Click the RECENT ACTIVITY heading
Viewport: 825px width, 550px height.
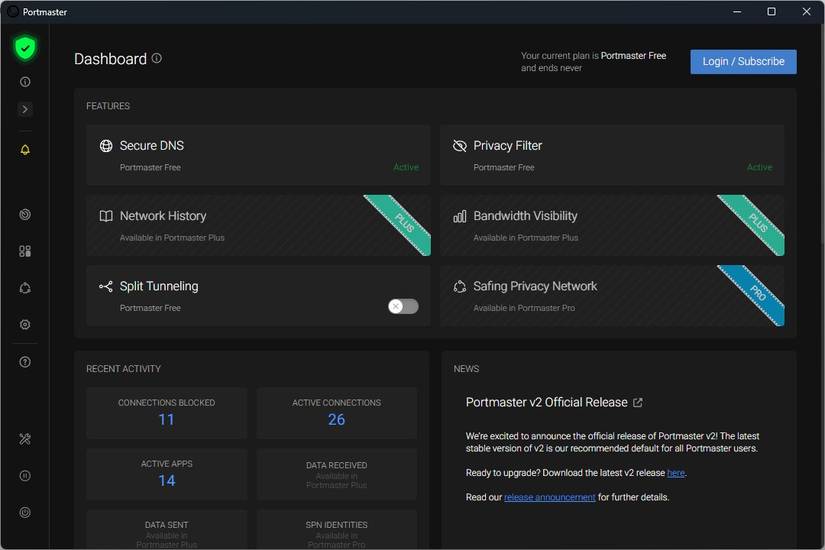point(123,369)
